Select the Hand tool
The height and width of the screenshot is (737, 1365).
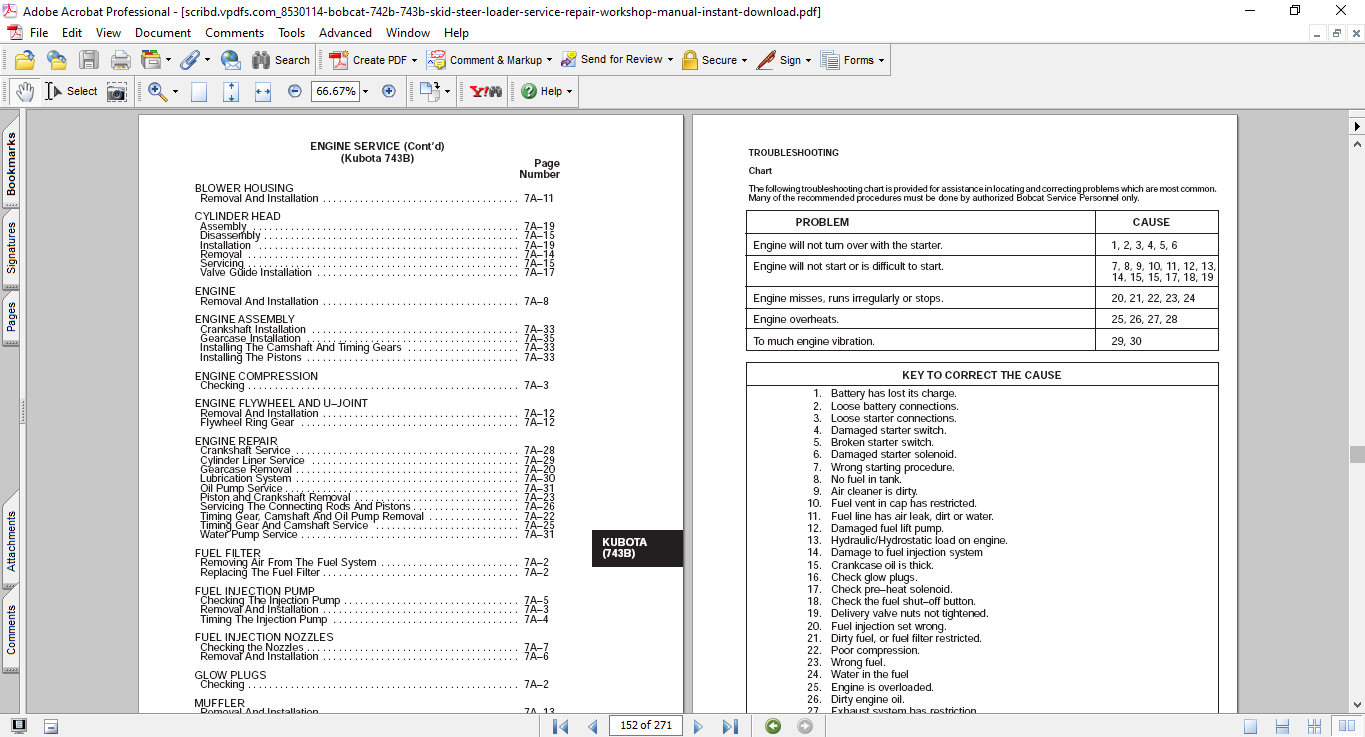tap(24, 91)
